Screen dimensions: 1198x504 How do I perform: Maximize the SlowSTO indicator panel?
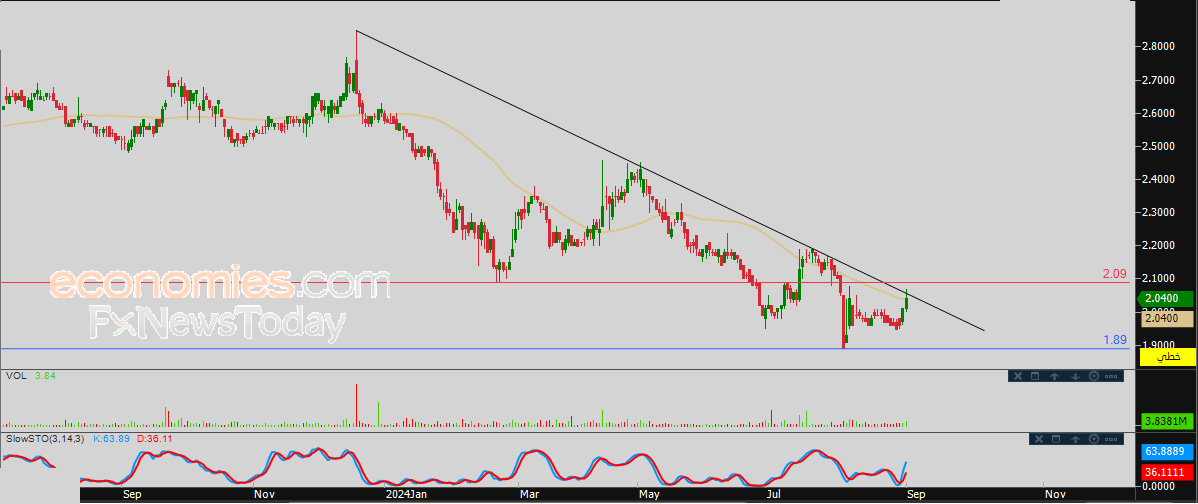point(1056,438)
